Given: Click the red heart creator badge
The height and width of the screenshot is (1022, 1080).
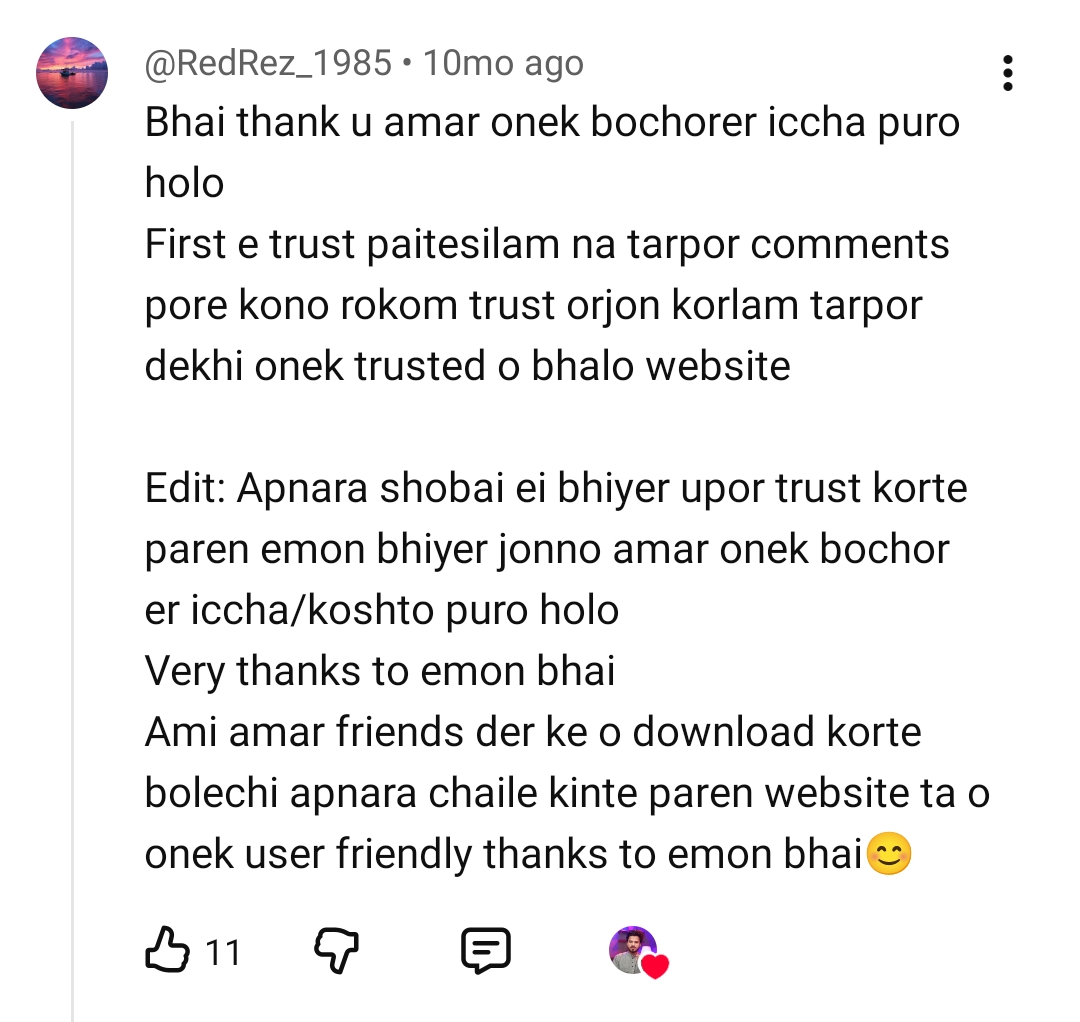Looking at the screenshot, I should (x=655, y=966).
